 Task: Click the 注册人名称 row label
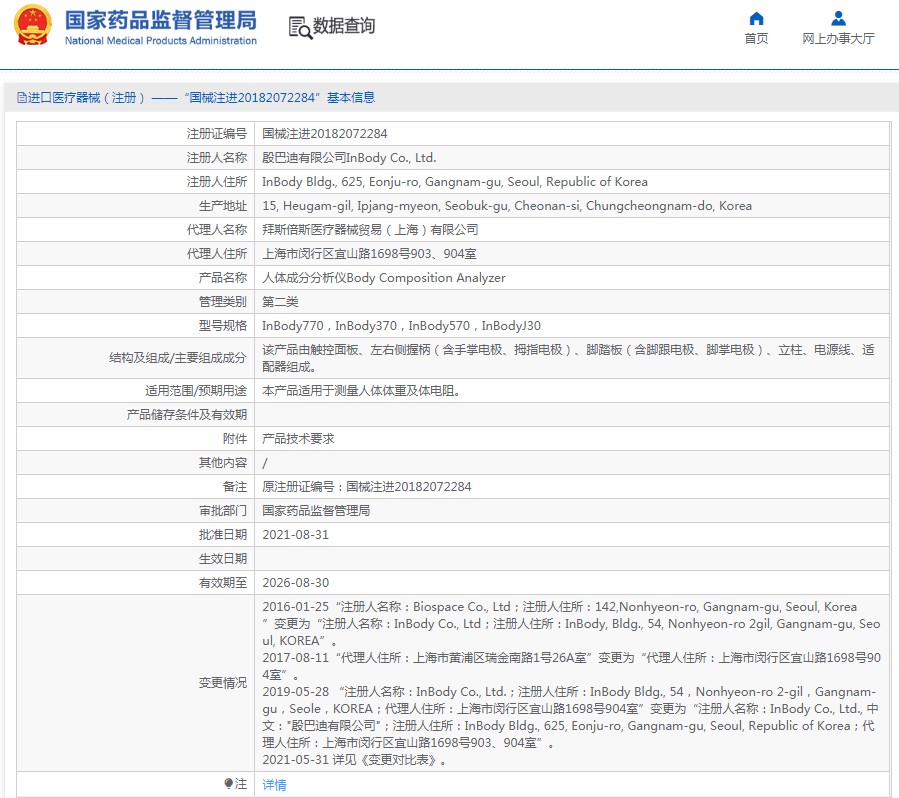click(217, 158)
